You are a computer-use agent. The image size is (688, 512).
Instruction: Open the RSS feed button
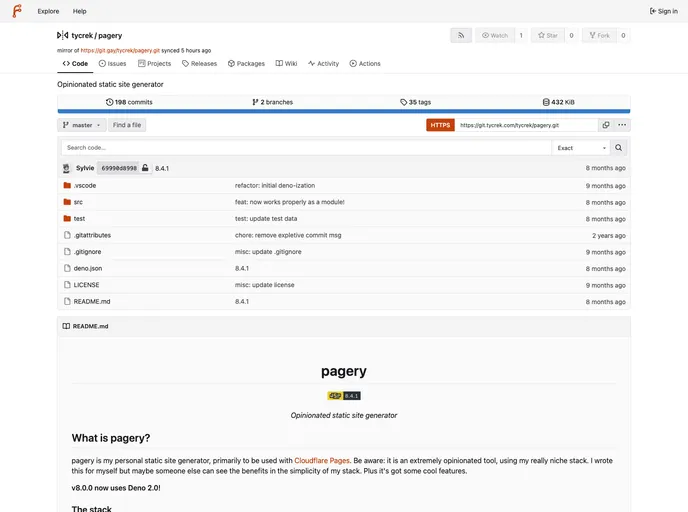(461, 36)
